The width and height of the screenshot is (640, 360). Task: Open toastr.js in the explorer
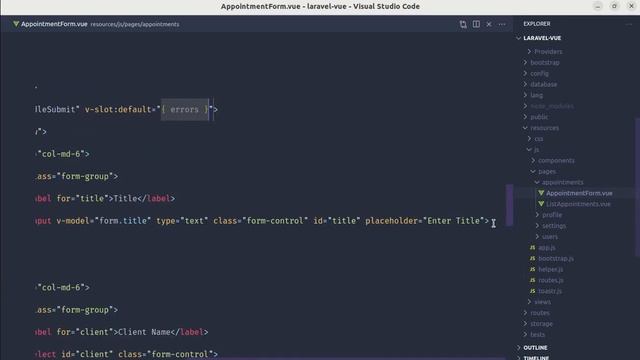coord(550,291)
